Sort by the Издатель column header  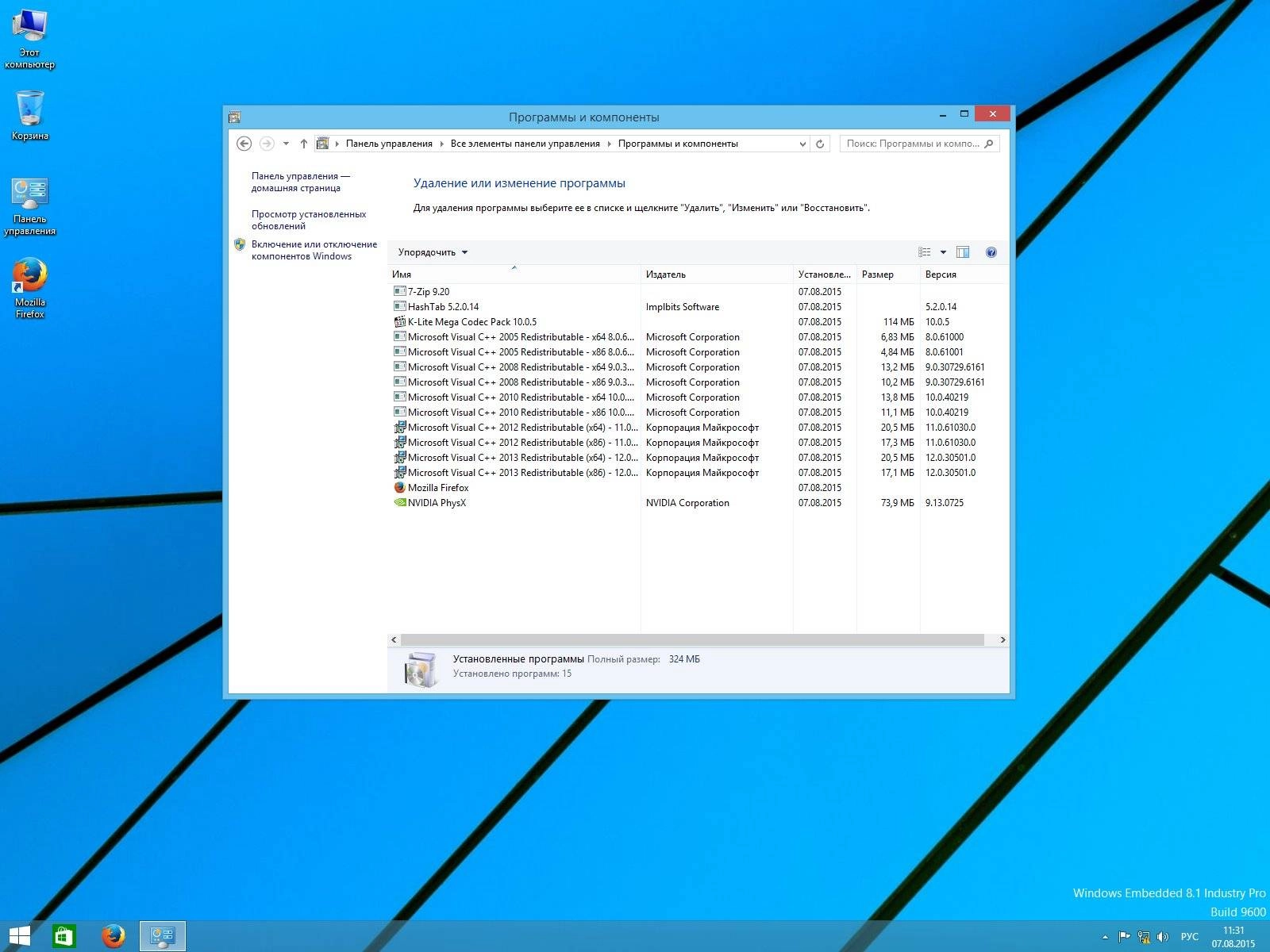(x=717, y=274)
